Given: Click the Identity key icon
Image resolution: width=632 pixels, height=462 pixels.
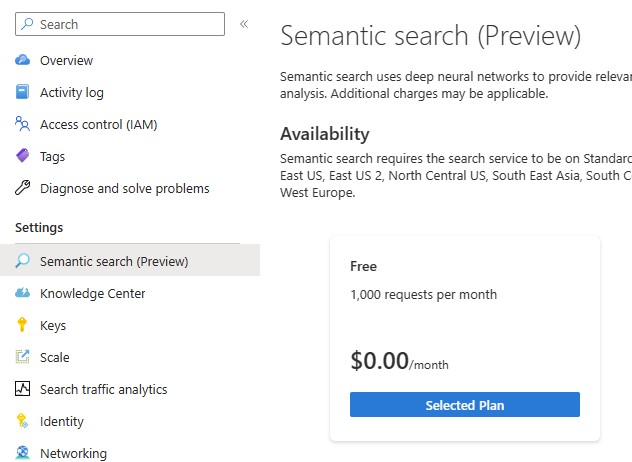Looking at the screenshot, I should pyautogui.click(x=23, y=422).
